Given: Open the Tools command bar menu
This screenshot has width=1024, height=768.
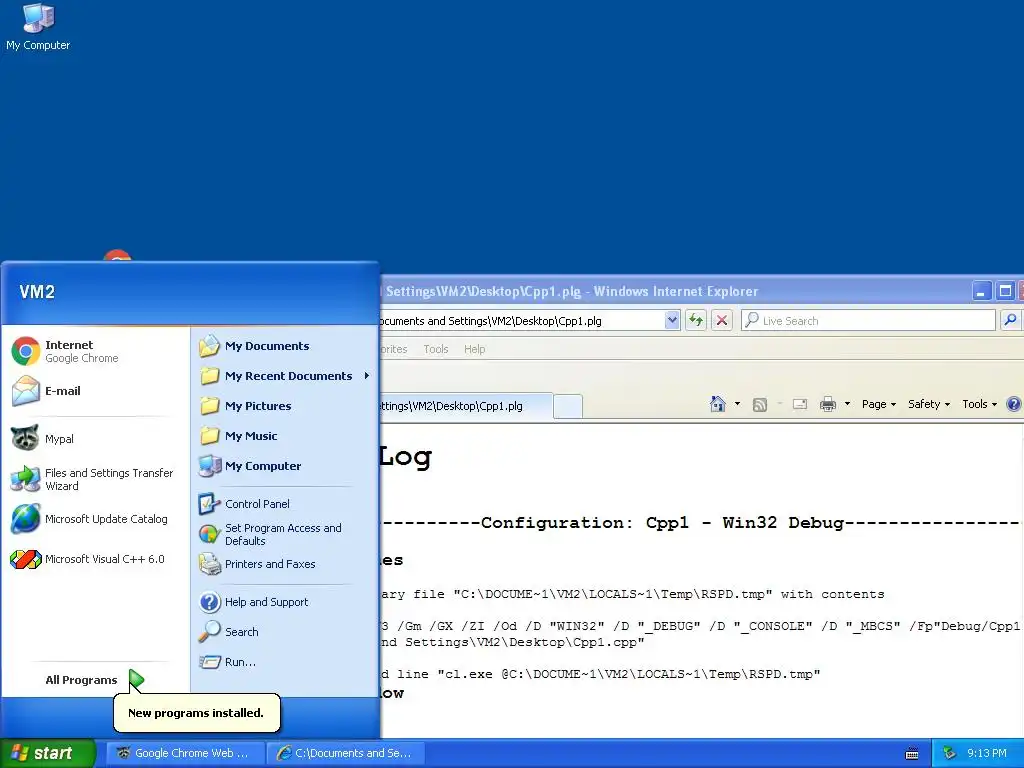Looking at the screenshot, I should [980, 404].
